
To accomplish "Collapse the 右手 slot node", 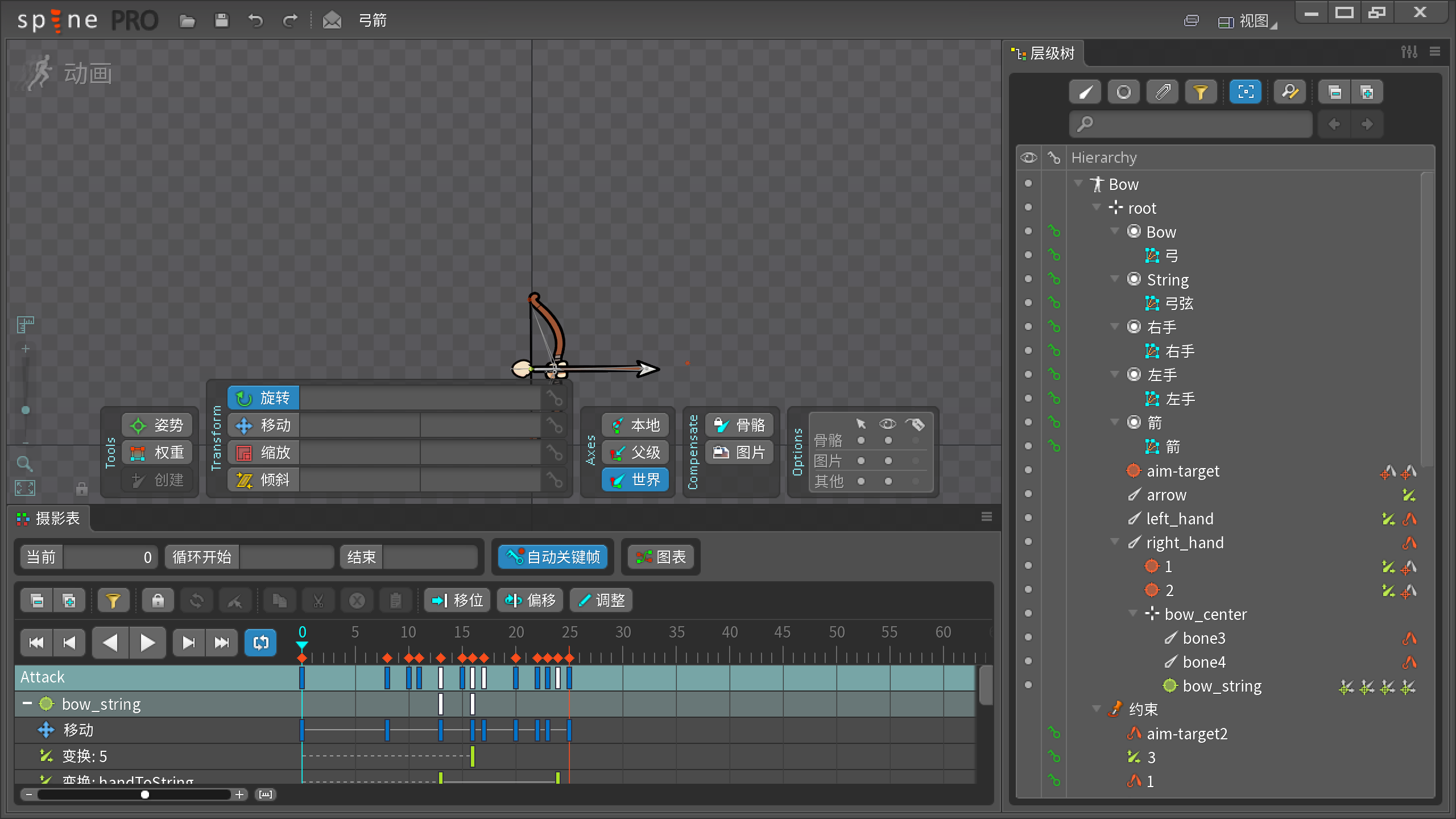I will click(x=1115, y=327).
